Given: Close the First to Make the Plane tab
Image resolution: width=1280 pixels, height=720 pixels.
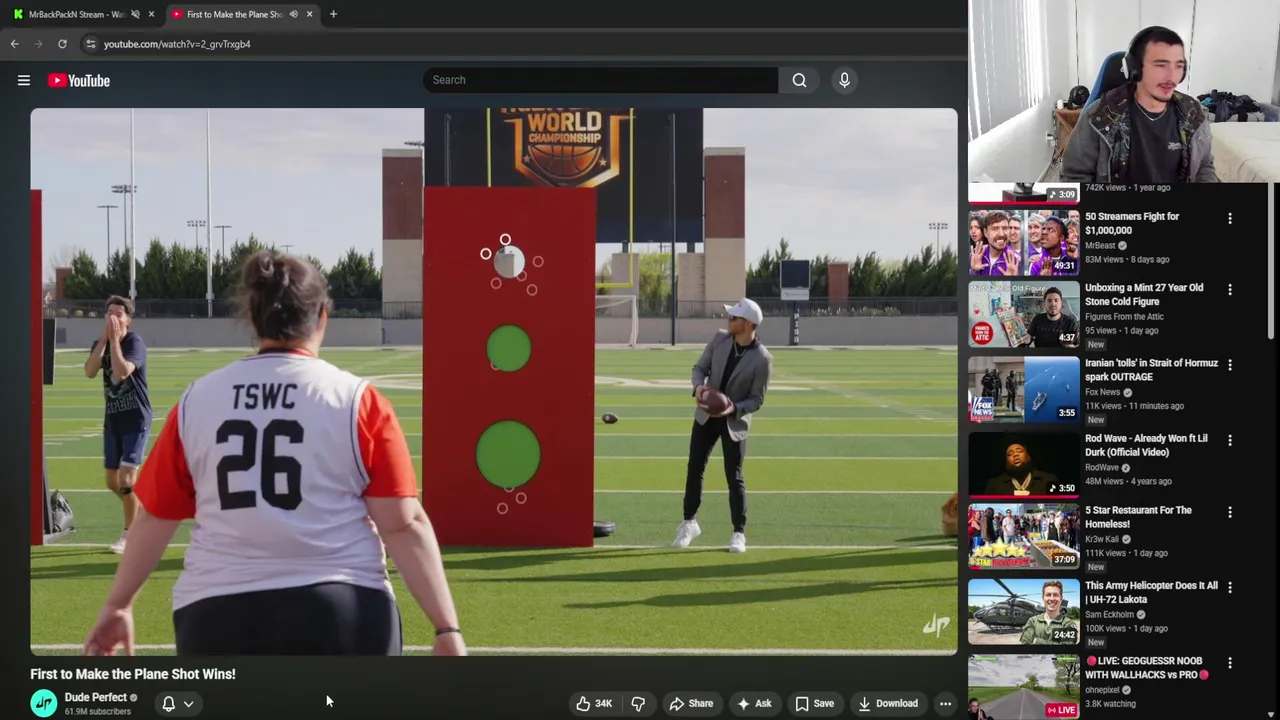Looking at the screenshot, I should (309, 14).
